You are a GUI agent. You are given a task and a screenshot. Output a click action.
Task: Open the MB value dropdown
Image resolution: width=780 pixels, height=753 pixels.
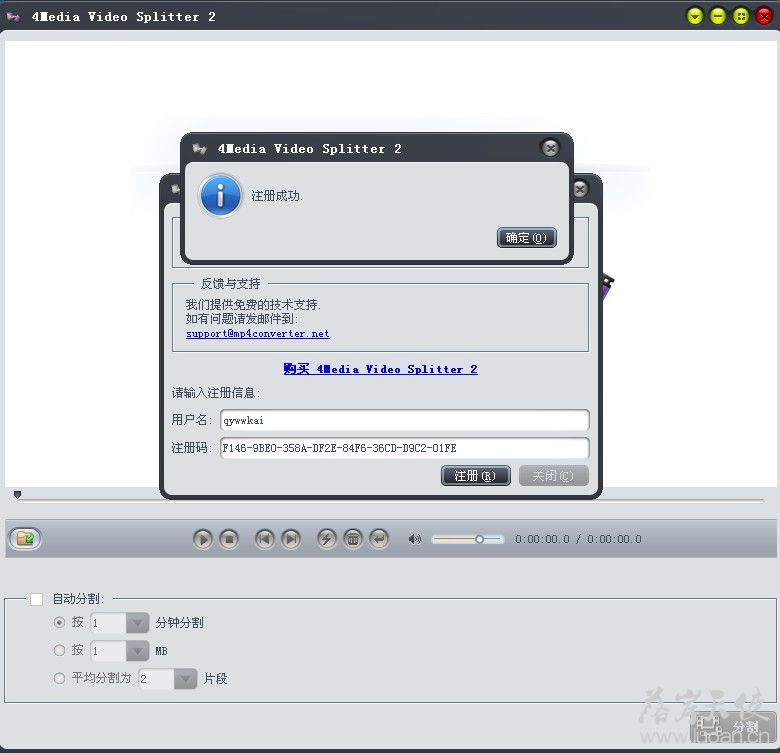coord(137,651)
